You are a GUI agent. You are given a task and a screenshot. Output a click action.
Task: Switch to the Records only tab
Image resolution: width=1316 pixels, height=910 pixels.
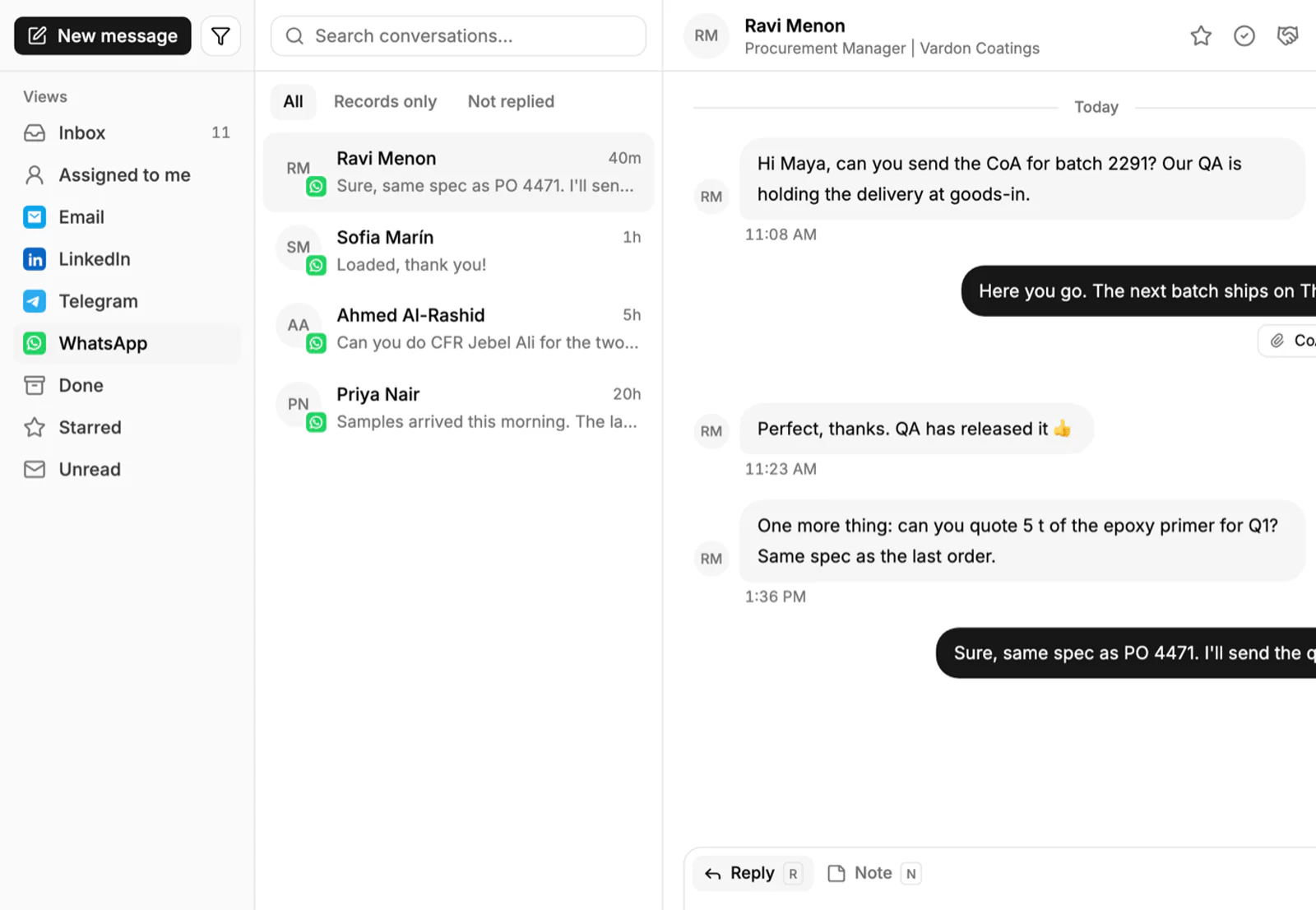[x=385, y=101]
